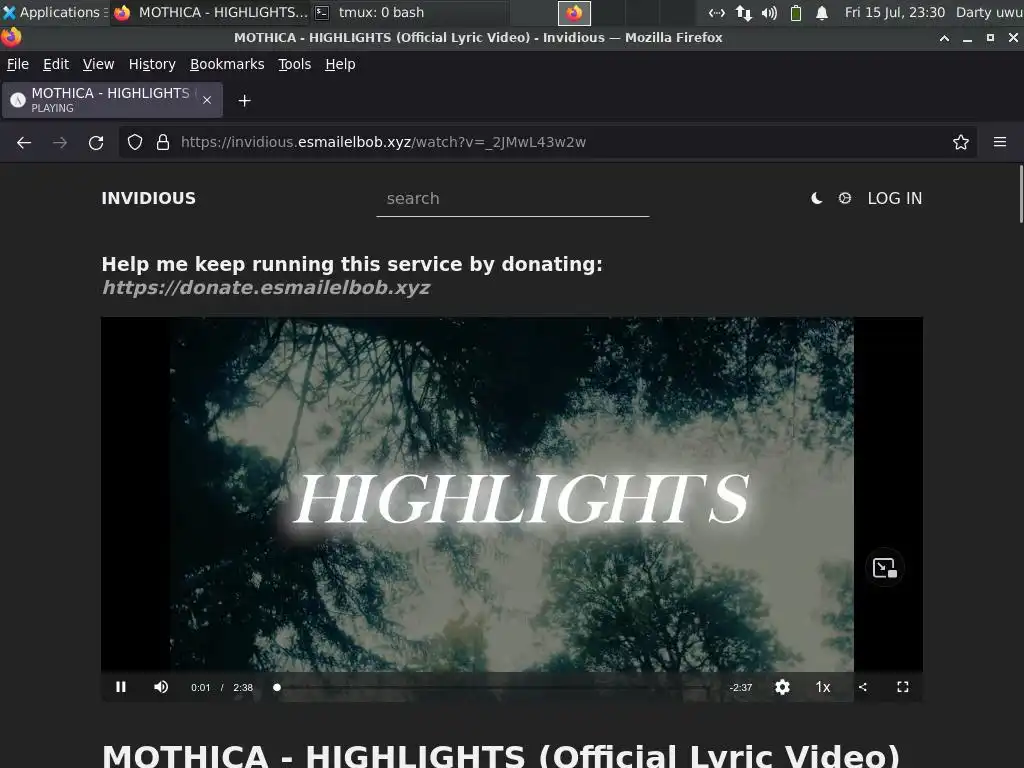The image size is (1024, 768).
Task: Select the MOTHICA - HIGHLIGHTS browser tab
Action: (112, 100)
